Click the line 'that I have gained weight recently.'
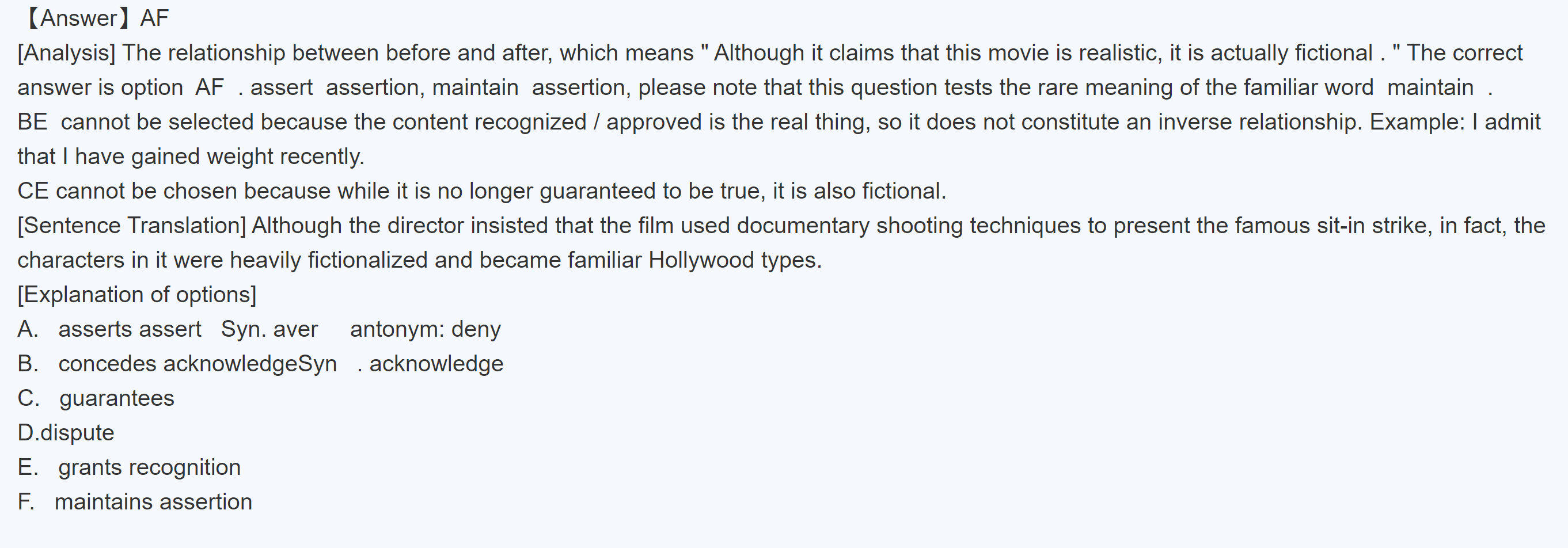 pyautogui.click(x=191, y=157)
